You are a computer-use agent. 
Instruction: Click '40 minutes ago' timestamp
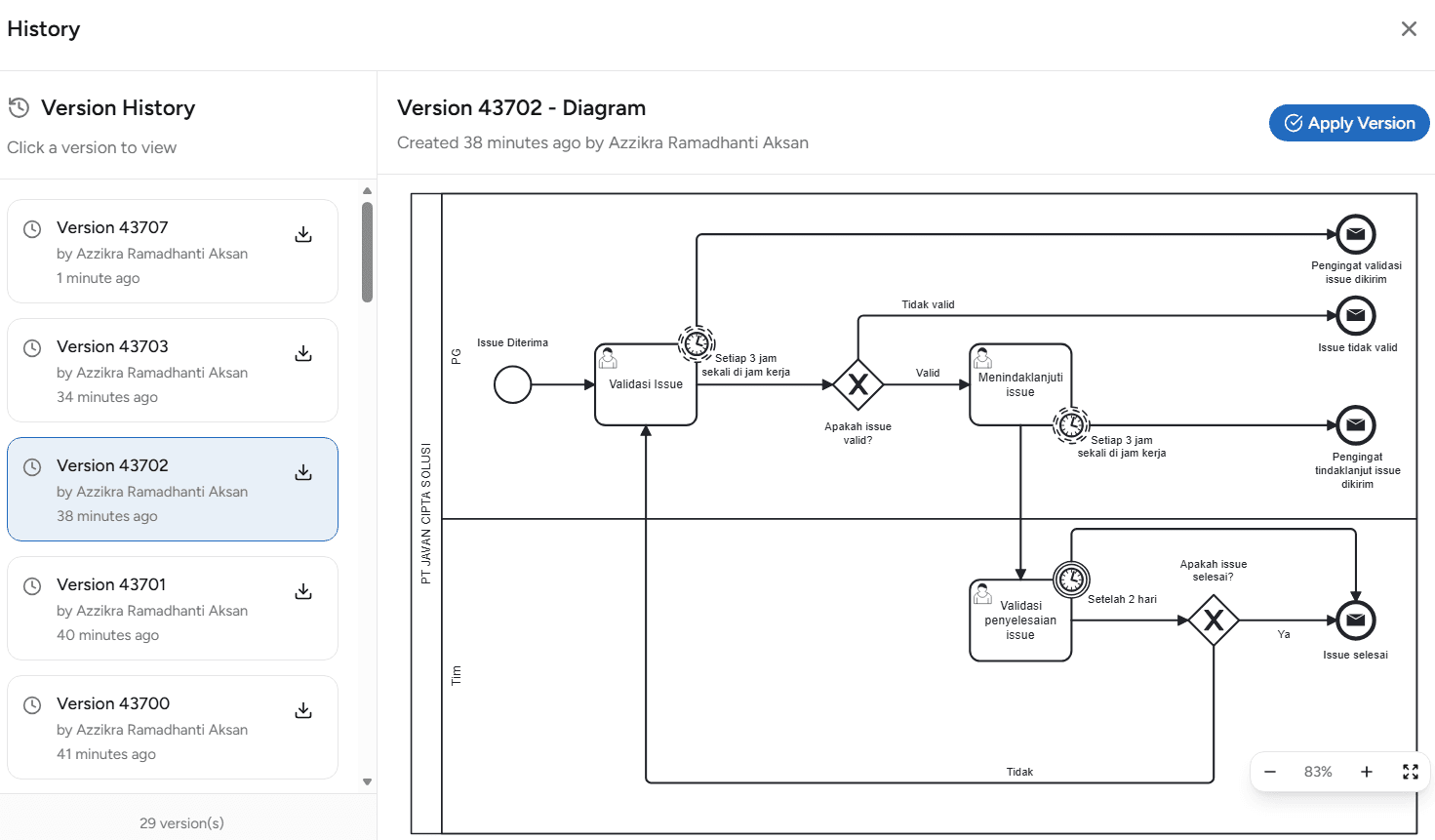(107, 635)
